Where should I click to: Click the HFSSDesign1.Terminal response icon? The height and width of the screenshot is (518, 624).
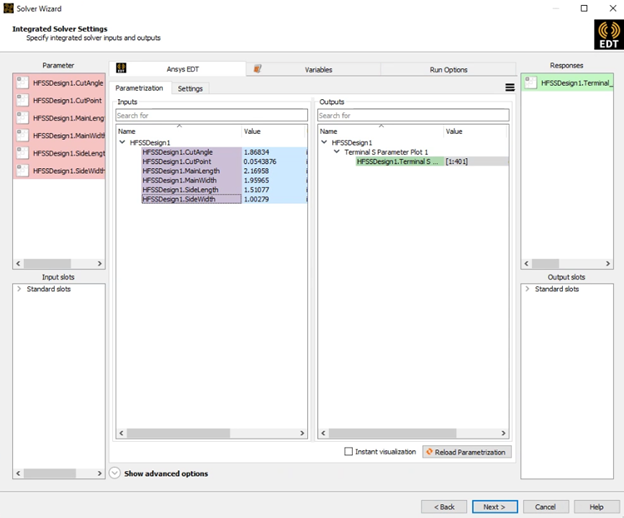point(530,83)
